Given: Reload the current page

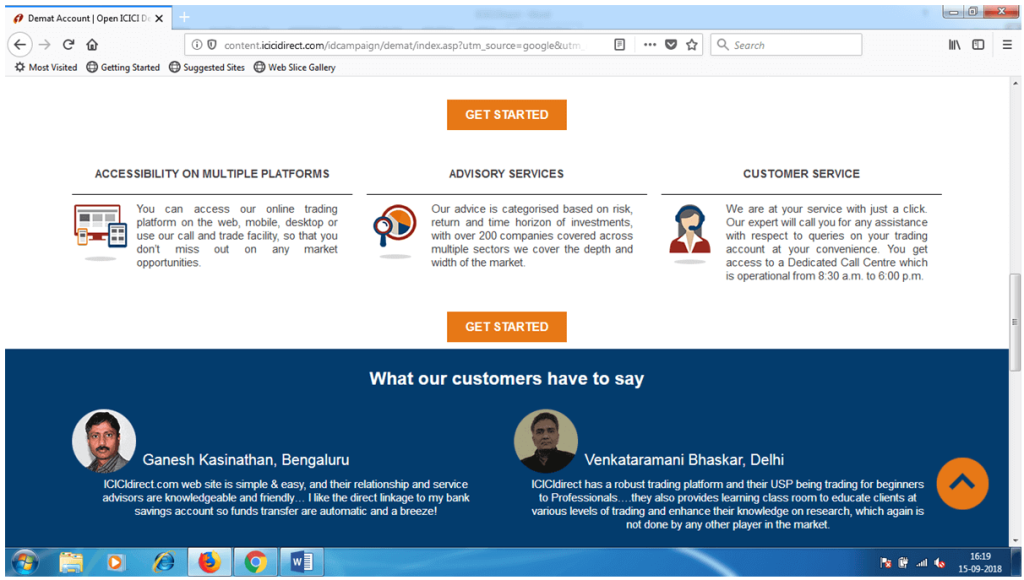Looking at the screenshot, I should [69, 44].
